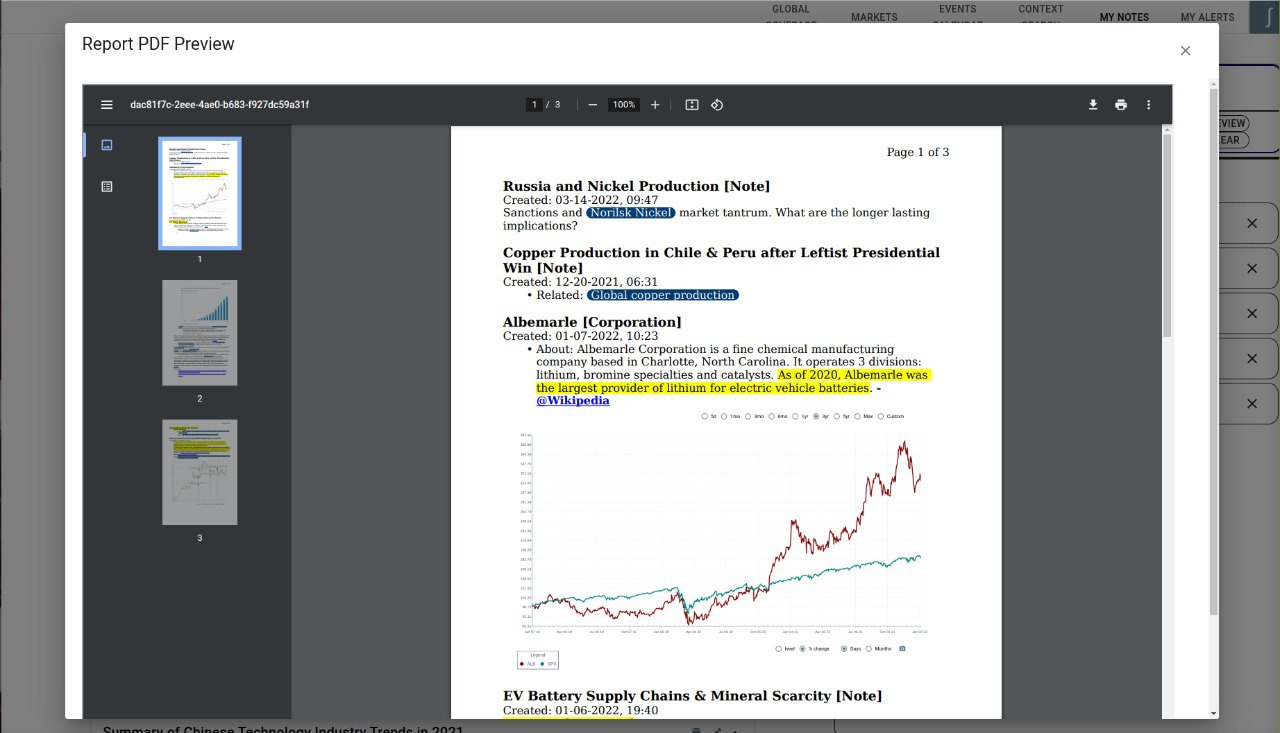Open the PDF more actions menu
The width and height of the screenshot is (1280, 733).
[x=1148, y=105]
